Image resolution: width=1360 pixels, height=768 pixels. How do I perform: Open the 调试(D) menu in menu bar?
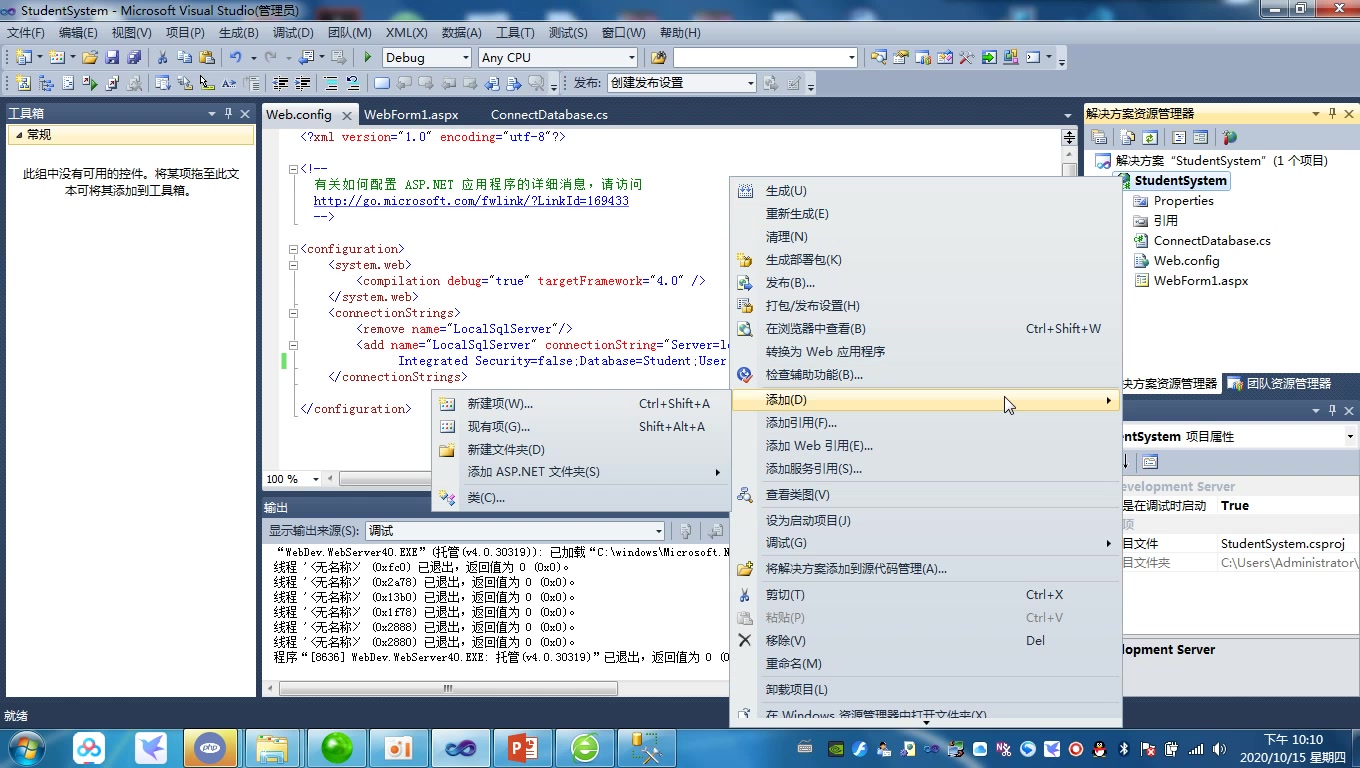293,33
